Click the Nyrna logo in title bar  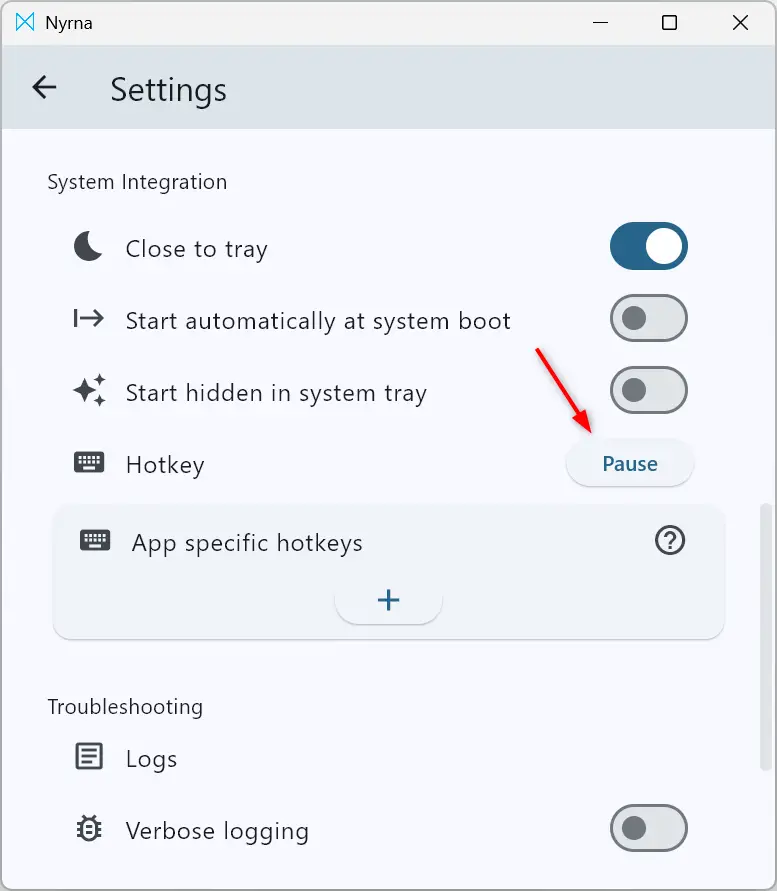pyautogui.click(x=24, y=22)
